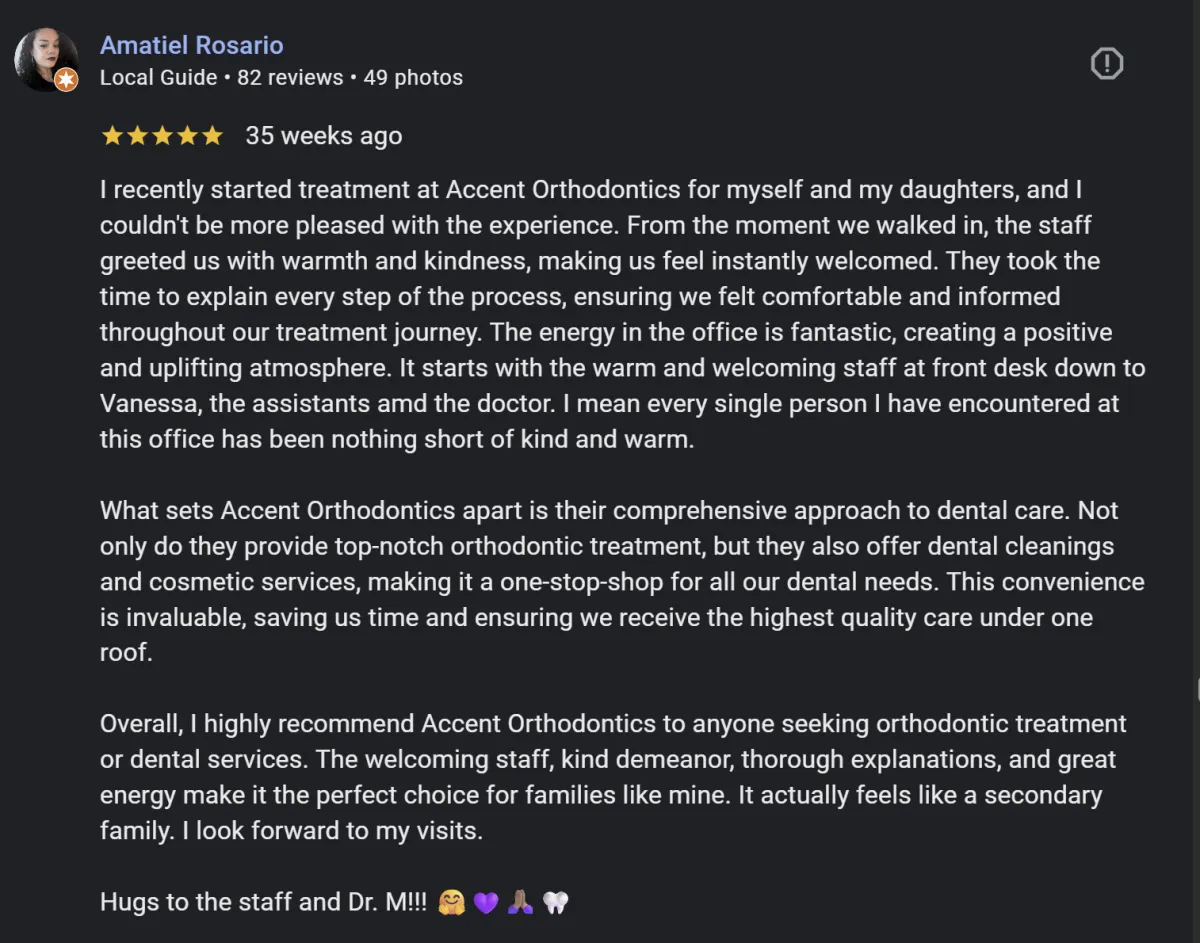Click the tooth emoji
Image resolution: width=1200 pixels, height=943 pixels.
(555, 903)
